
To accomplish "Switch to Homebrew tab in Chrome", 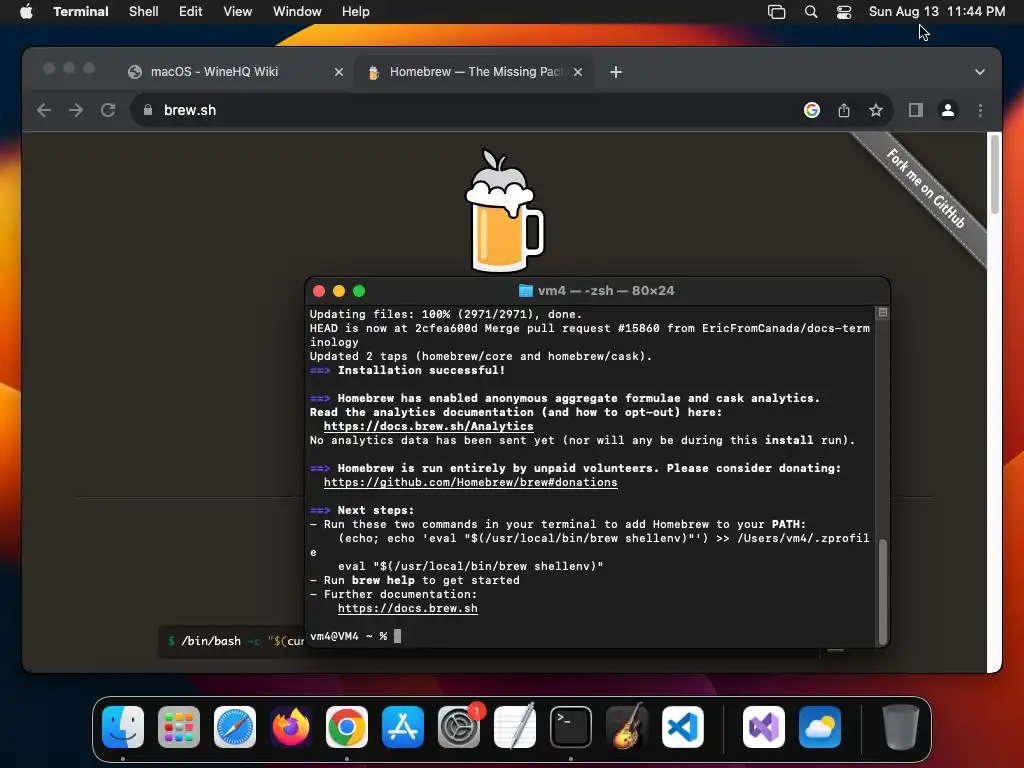I will 475,72.
